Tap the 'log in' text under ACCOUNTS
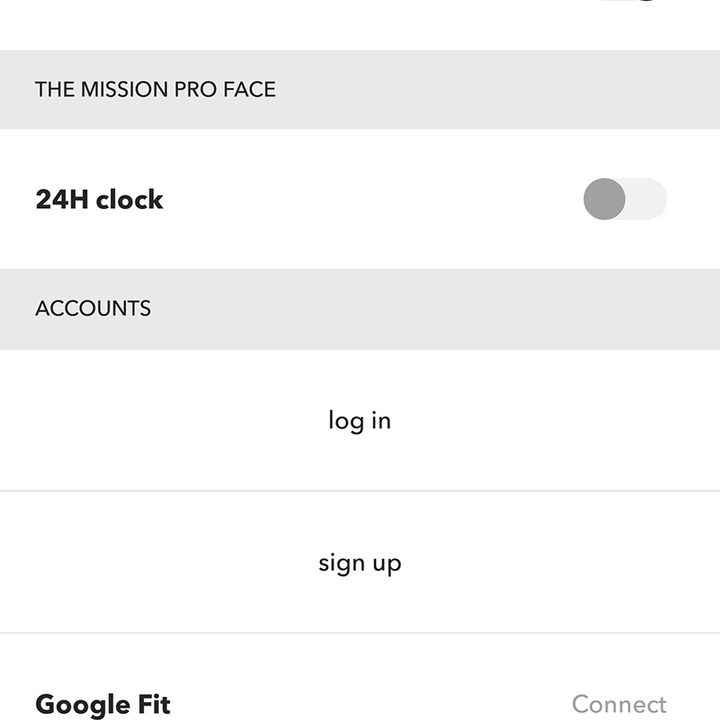 360,422
